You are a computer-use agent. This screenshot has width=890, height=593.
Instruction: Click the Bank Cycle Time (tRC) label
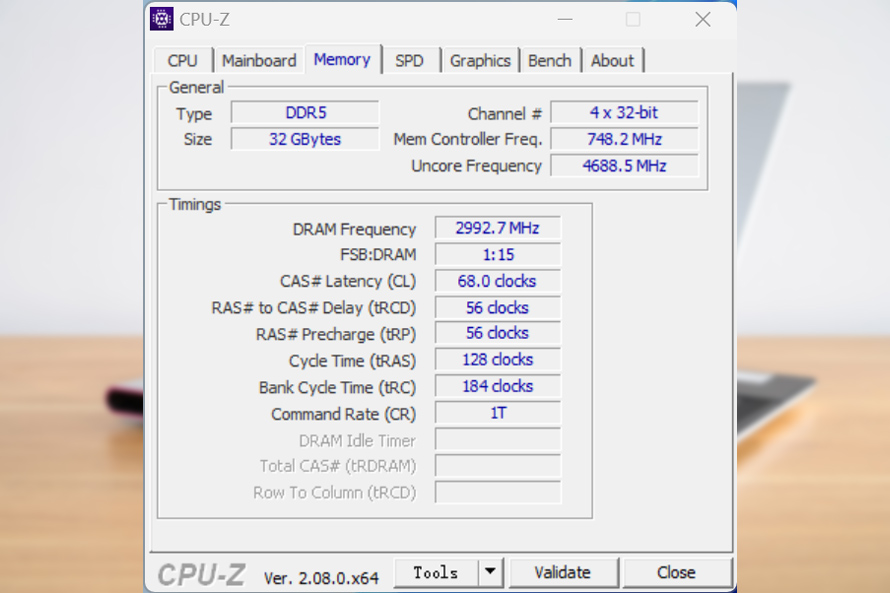click(338, 388)
